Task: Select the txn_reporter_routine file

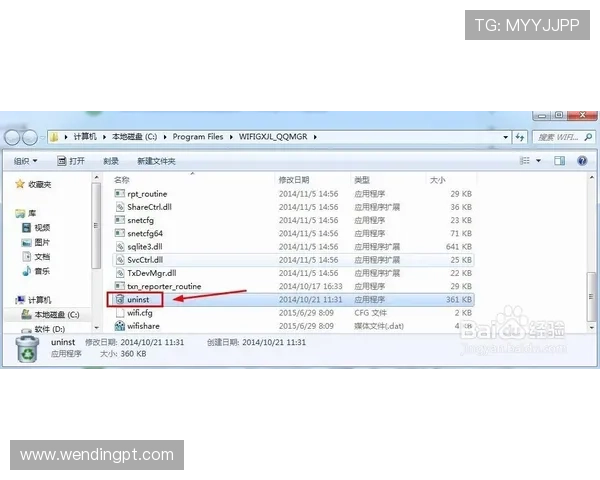Action: (x=293, y=286)
